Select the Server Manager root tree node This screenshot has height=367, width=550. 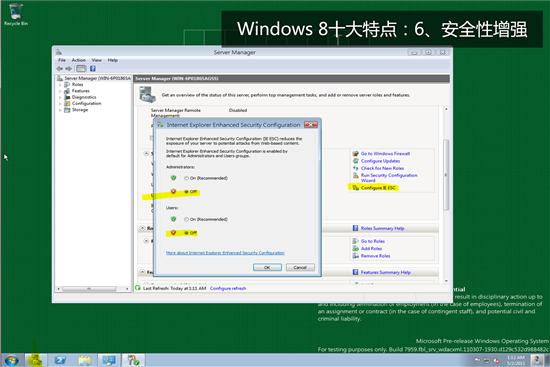pyautogui.click(x=97, y=78)
